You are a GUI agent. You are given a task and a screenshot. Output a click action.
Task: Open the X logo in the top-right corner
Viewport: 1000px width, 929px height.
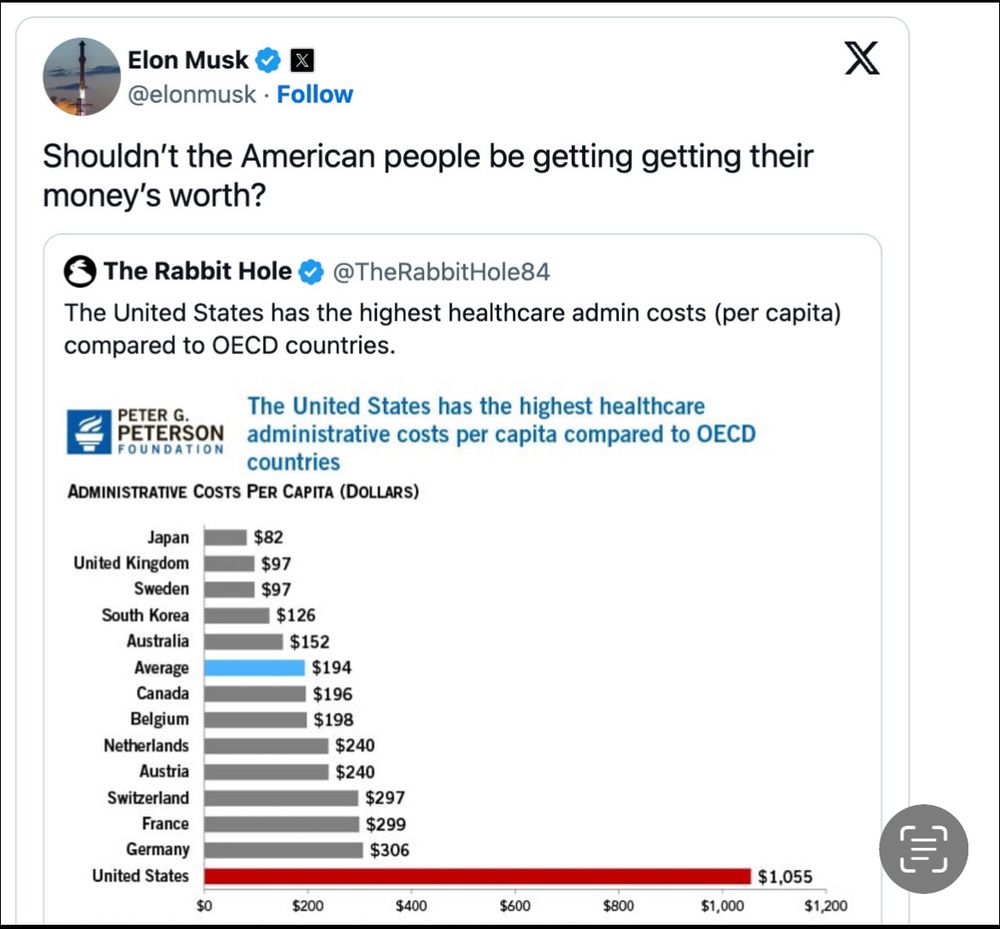pos(862,58)
